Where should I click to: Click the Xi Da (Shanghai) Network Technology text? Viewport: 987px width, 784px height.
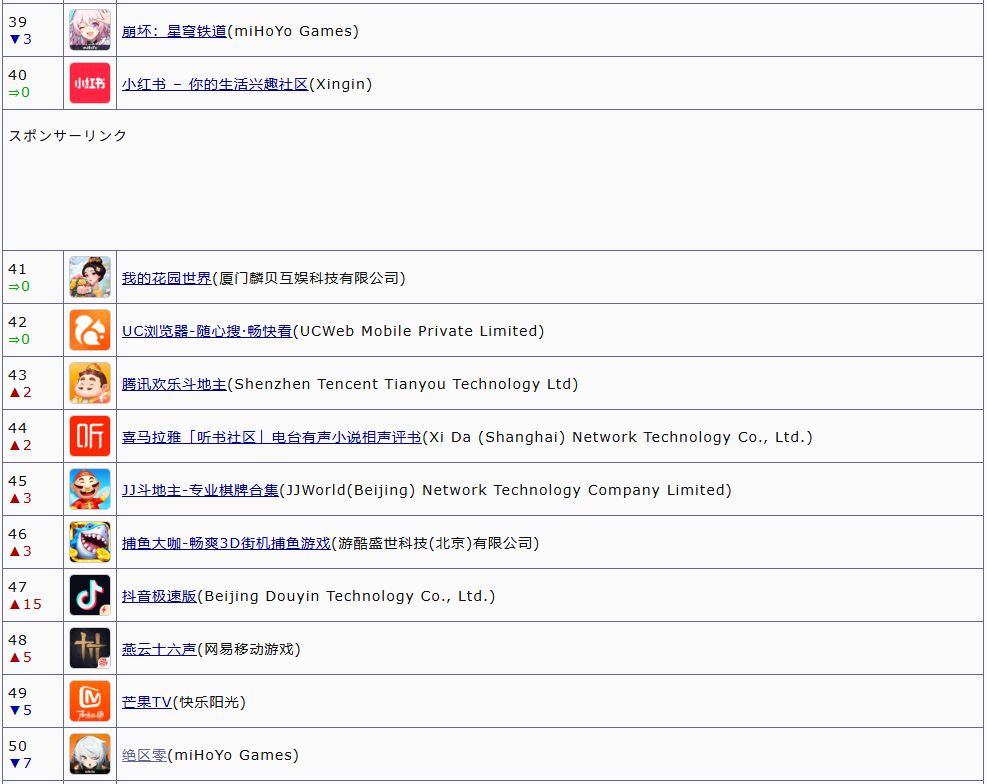pyautogui.click(x=618, y=437)
